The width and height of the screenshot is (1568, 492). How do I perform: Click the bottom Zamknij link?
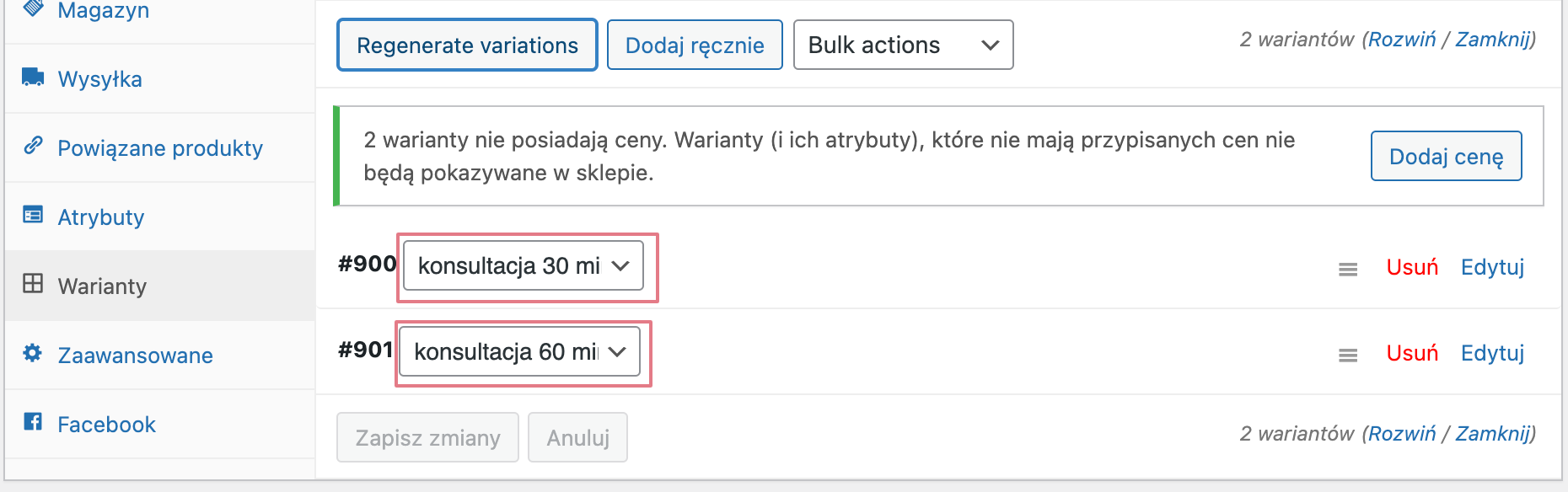pyautogui.click(x=1493, y=434)
